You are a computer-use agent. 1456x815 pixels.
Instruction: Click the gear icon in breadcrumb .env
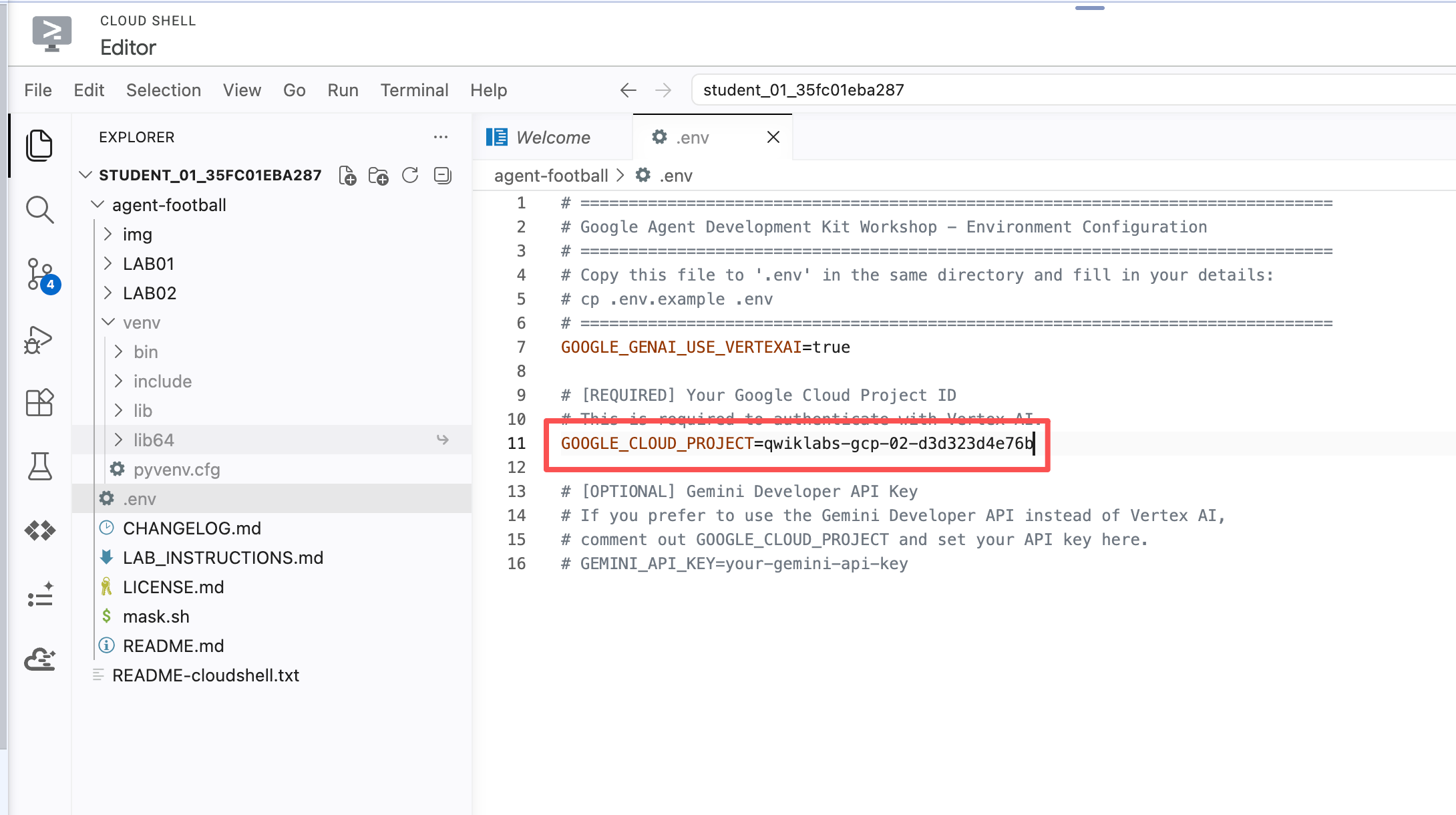pos(643,175)
